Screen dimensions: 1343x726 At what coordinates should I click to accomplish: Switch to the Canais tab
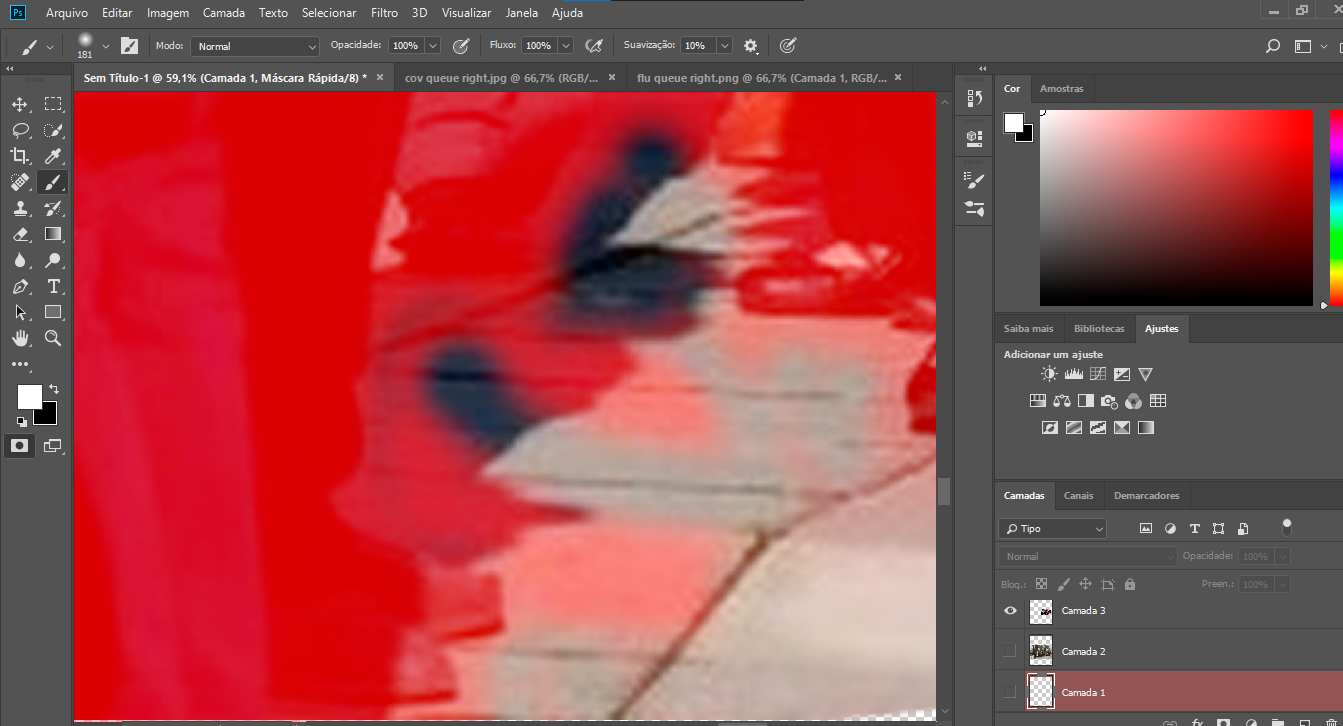pyautogui.click(x=1078, y=495)
